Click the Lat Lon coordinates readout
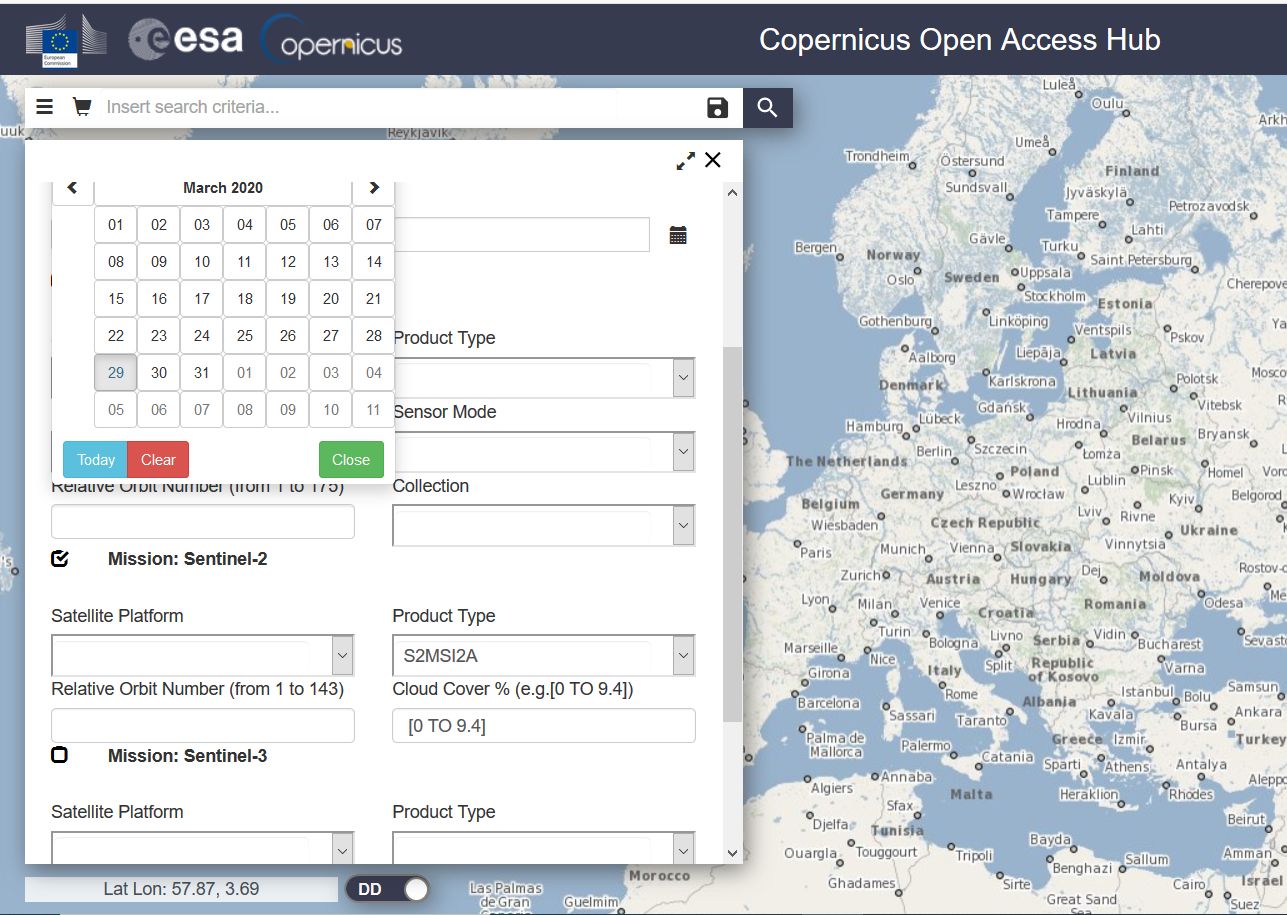Image resolution: width=1287 pixels, height=915 pixels. 181,889
